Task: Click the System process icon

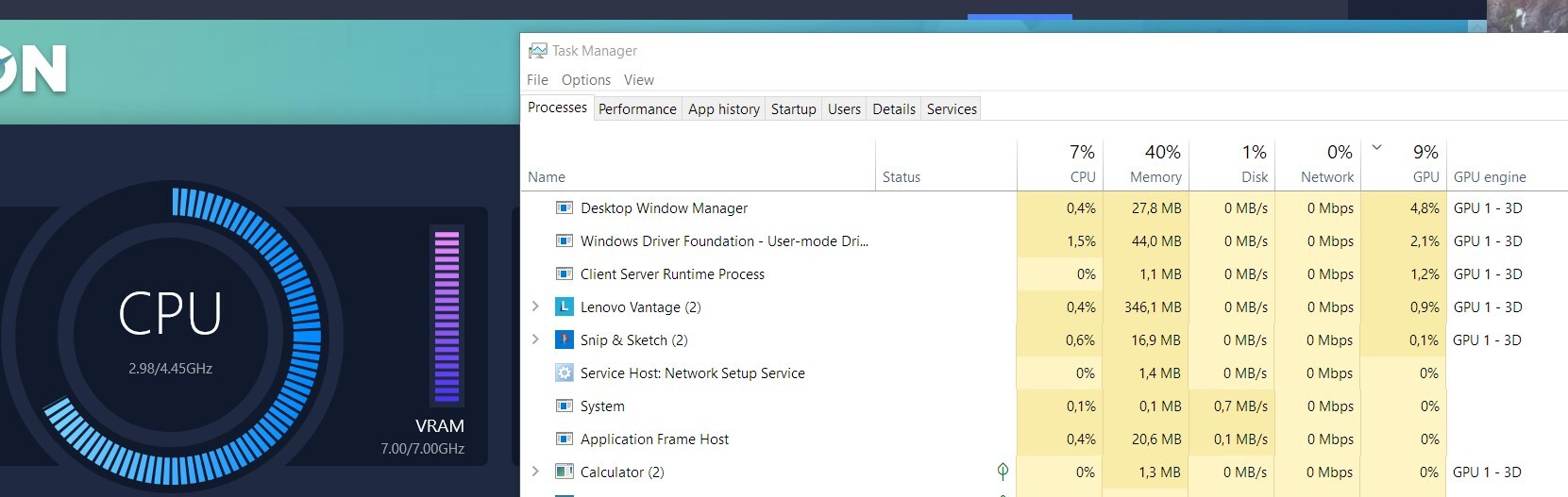Action: pyautogui.click(x=565, y=406)
